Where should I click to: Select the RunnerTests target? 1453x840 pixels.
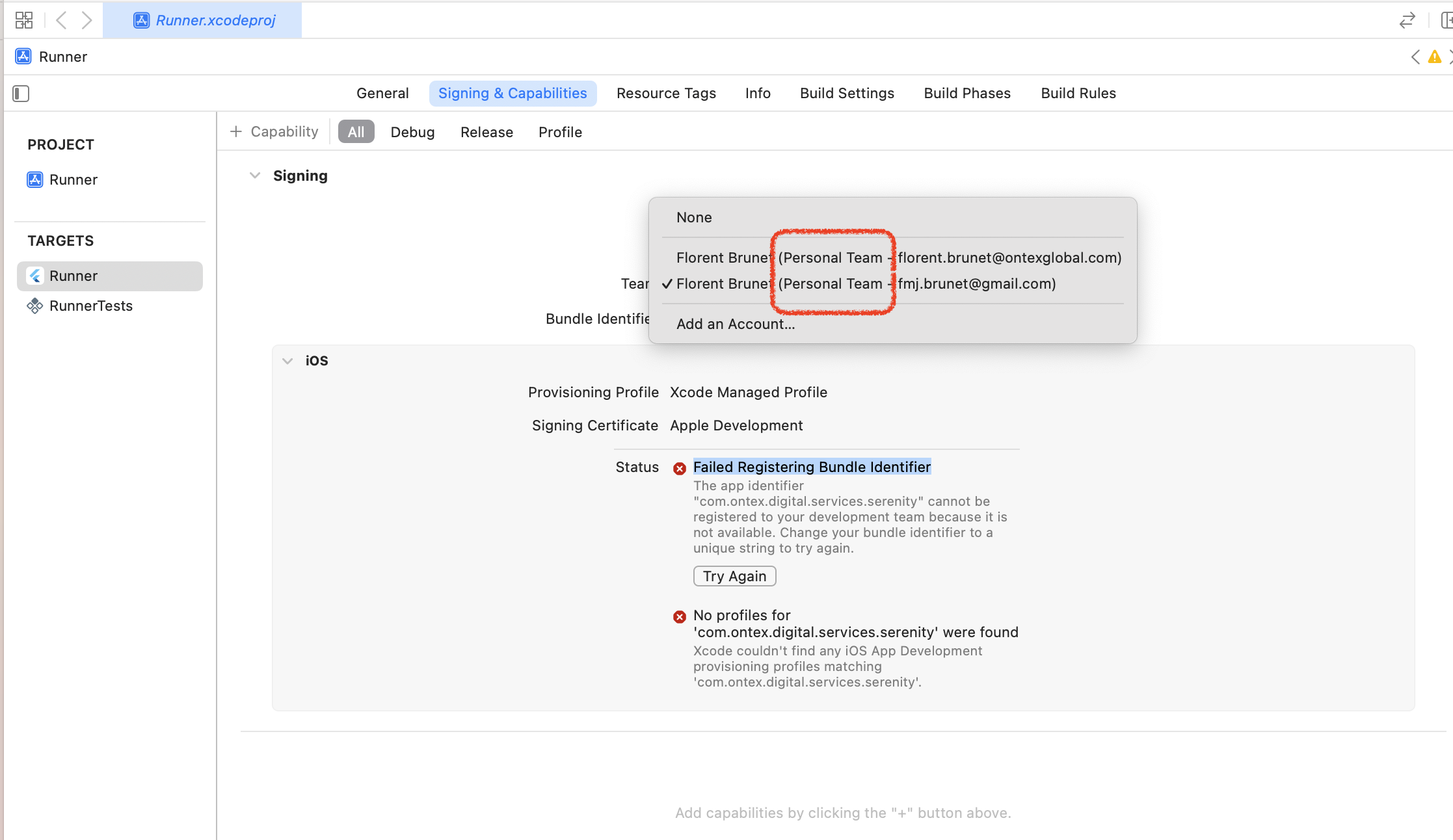pos(90,306)
